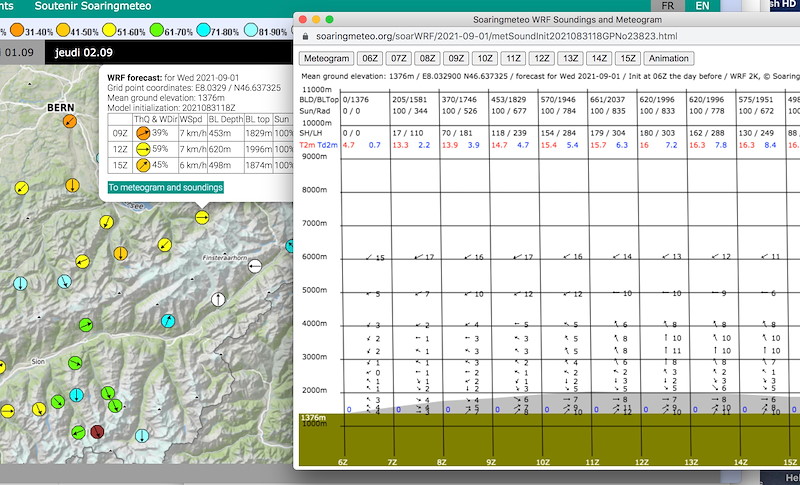Click the cyan marker south of Finsteraarhorn
This screenshot has width=800, height=485.
(x=168, y=321)
